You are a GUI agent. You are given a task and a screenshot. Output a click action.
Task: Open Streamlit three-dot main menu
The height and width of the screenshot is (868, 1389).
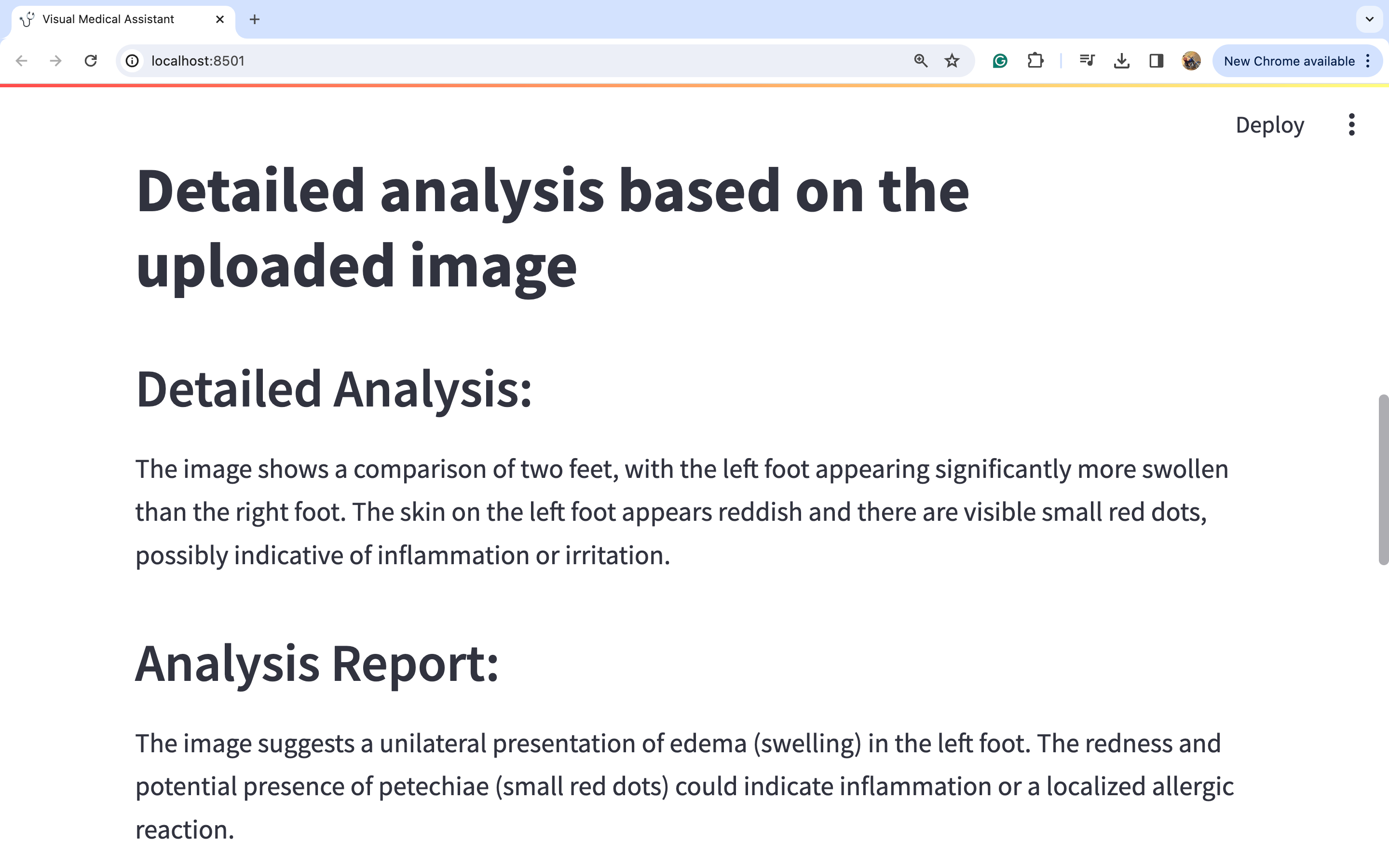(1351, 124)
